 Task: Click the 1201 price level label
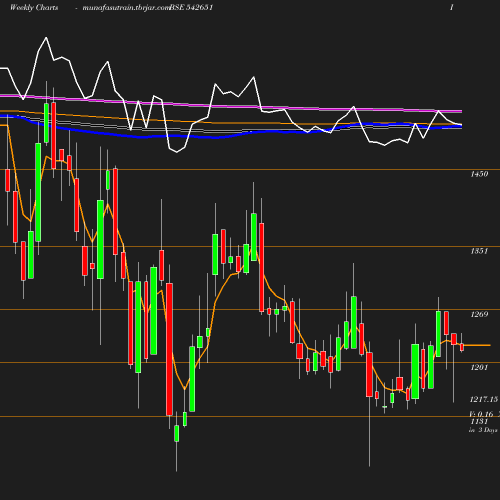479,367
